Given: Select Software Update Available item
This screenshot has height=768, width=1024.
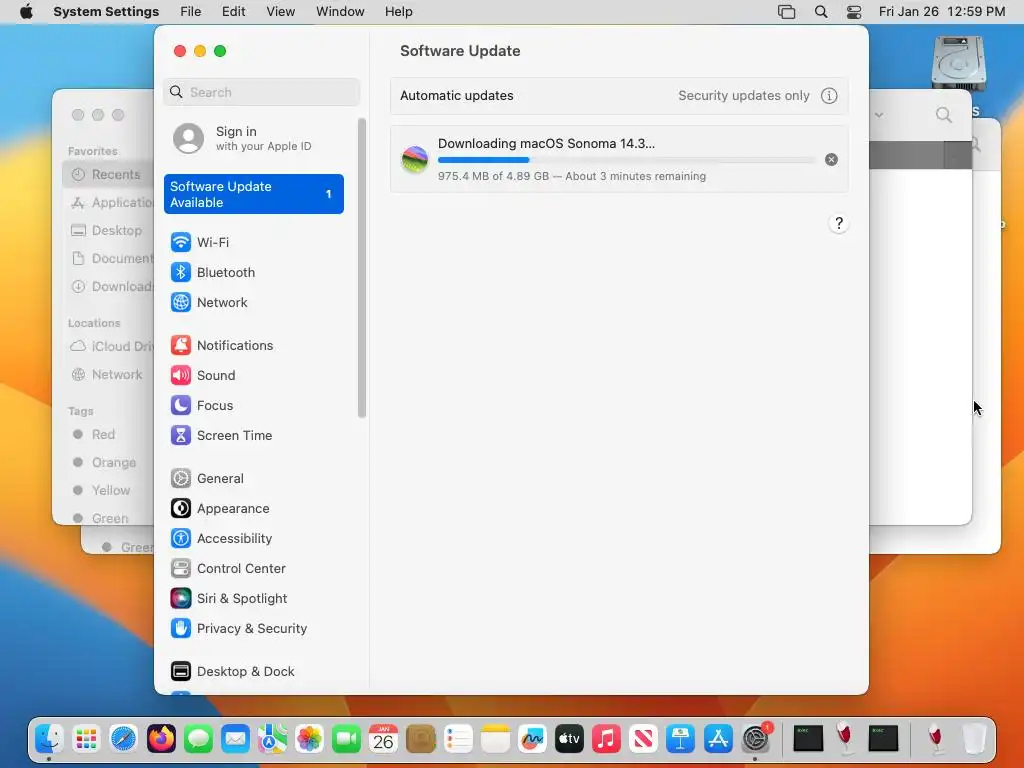Looking at the screenshot, I should (253, 194).
